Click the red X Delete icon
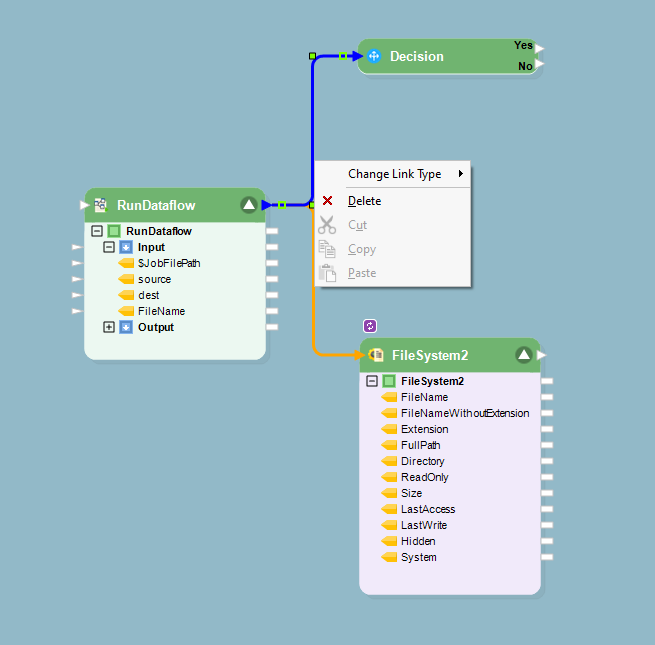655x645 pixels. pos(327,201)
